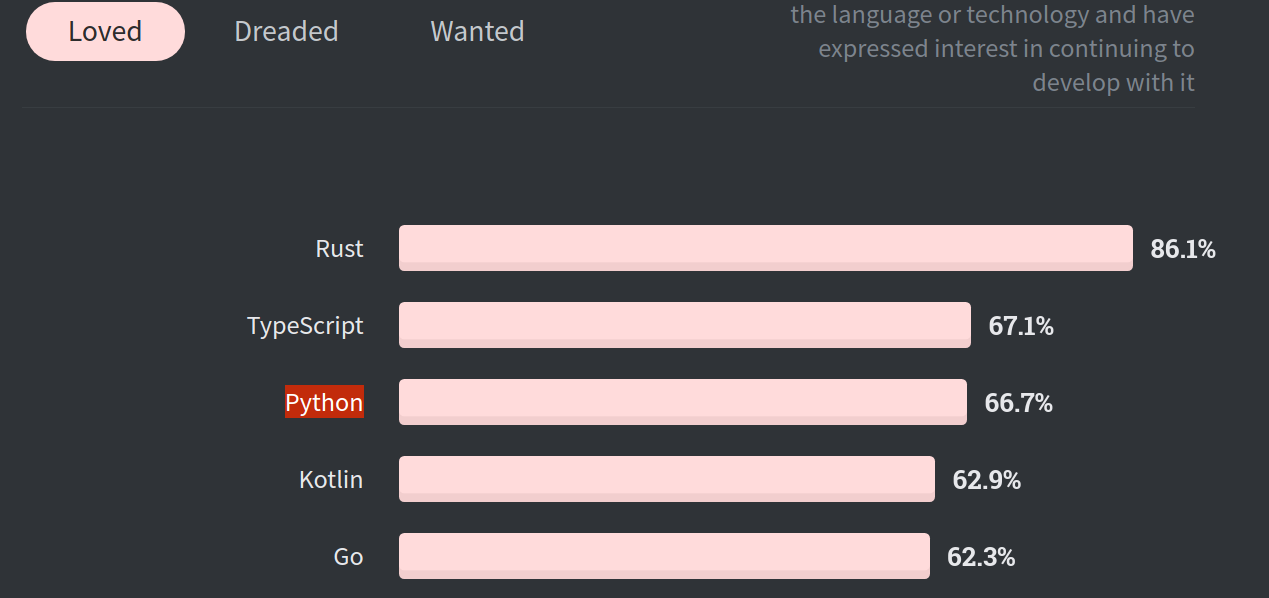The width and height of the screenshot is (1269, 598).
Task: Click the Kotlin bar in the chart
Action: (x=667, y=479)
